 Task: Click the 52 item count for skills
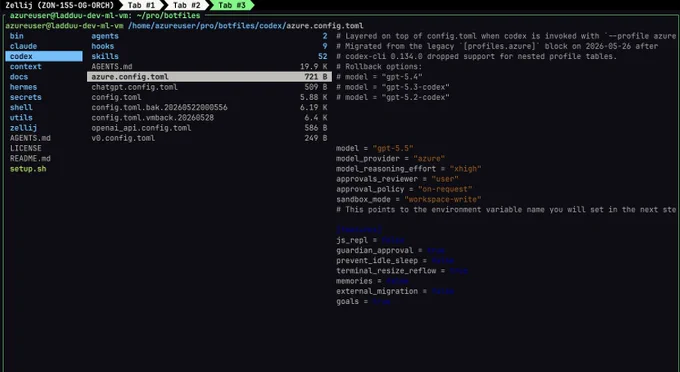tap(323, 56)
